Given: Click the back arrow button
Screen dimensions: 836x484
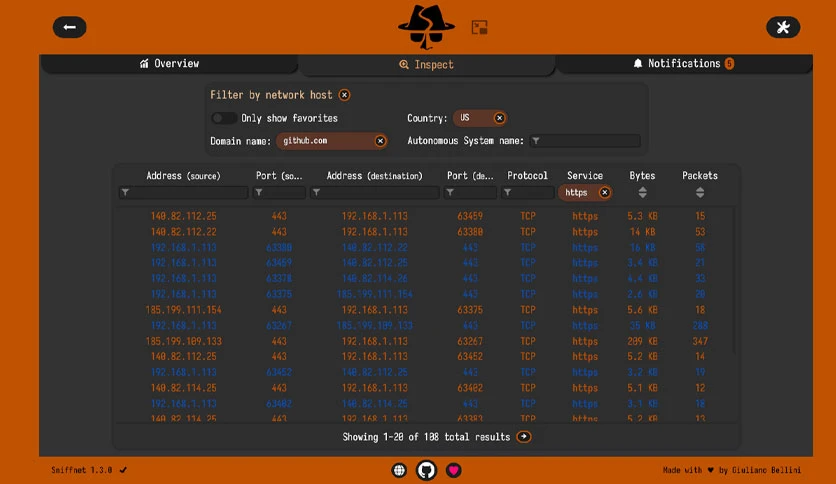Looking at the screenshot, I should point(69,27).
